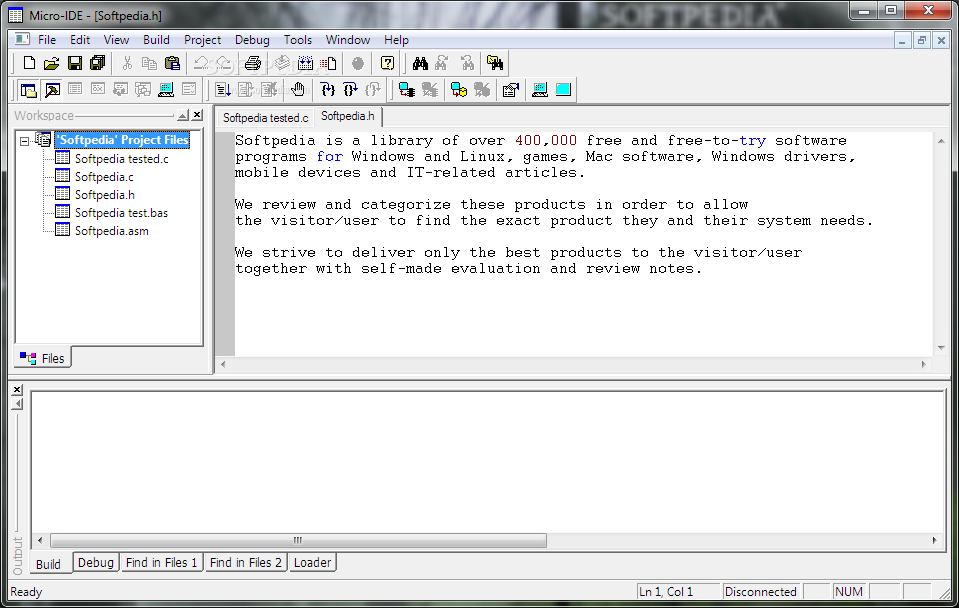Image resolution: width=959 pixels, height=608 pixels.
Task: Click the Help question mark icon
Action: (387, 63)
